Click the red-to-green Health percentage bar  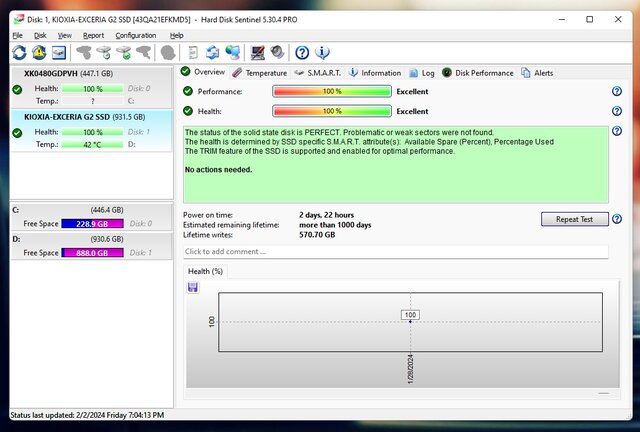331,111
